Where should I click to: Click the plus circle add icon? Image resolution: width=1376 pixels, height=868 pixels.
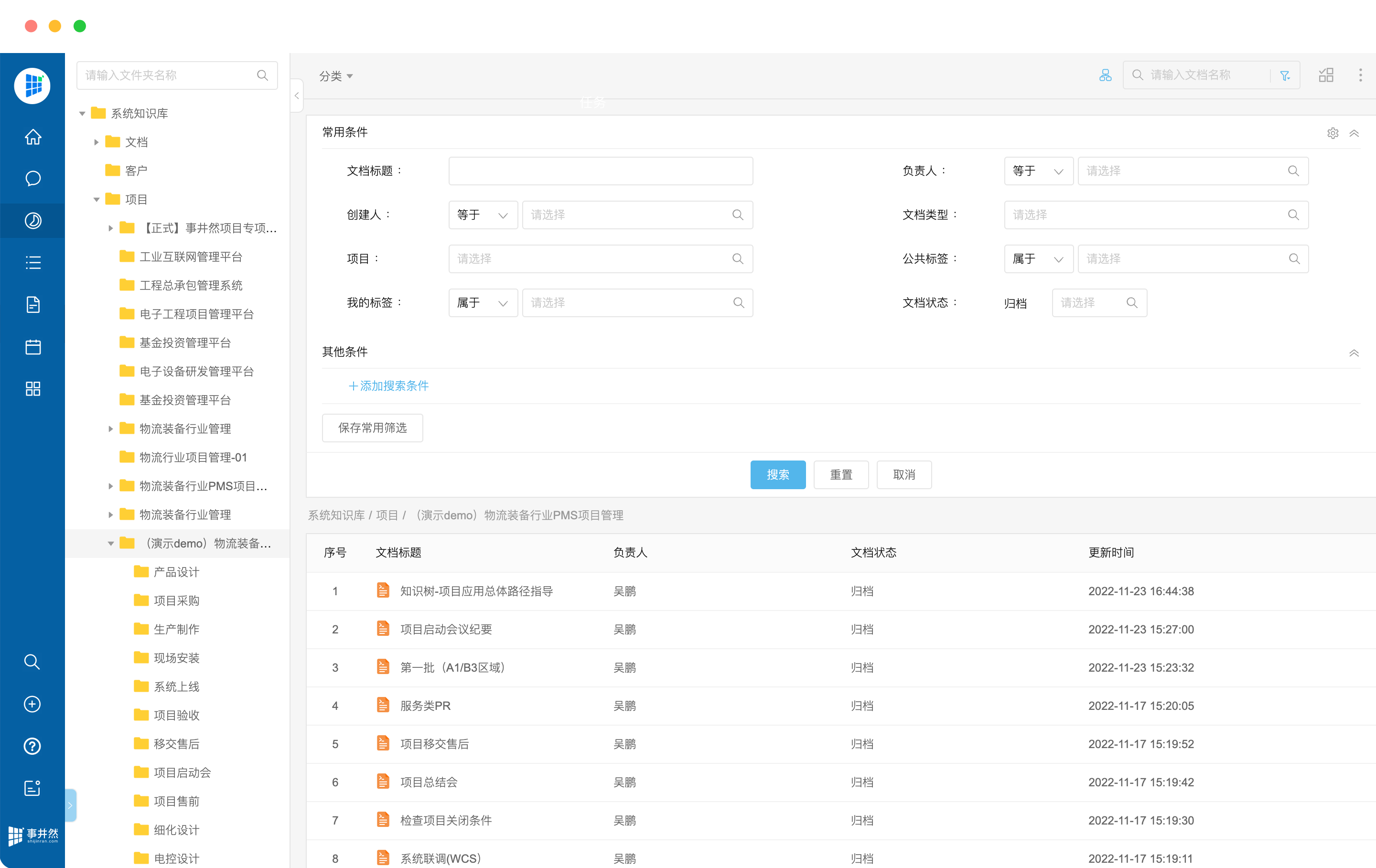click(32, 704)
